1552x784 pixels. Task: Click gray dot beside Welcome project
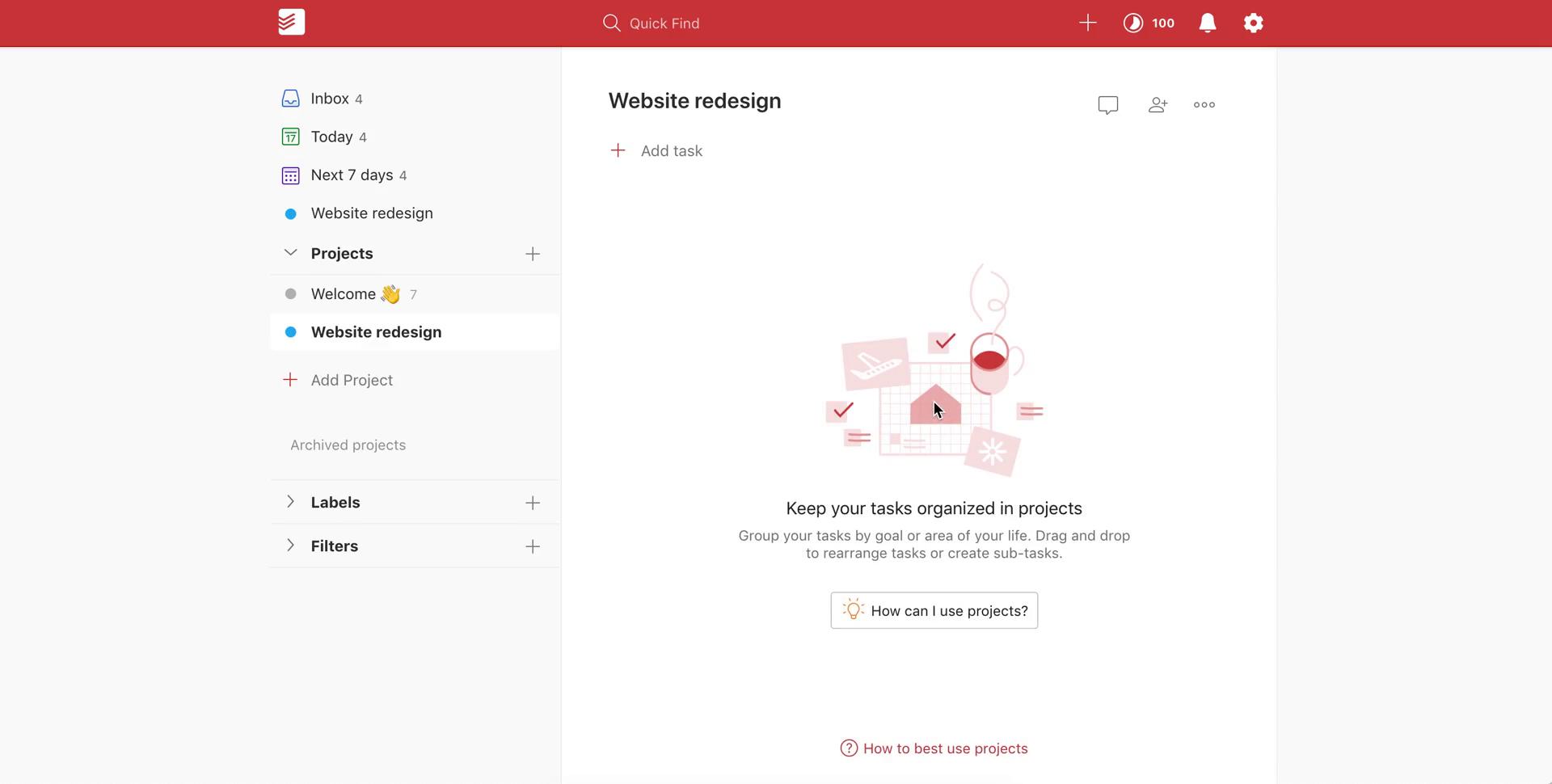pos(290,294)
